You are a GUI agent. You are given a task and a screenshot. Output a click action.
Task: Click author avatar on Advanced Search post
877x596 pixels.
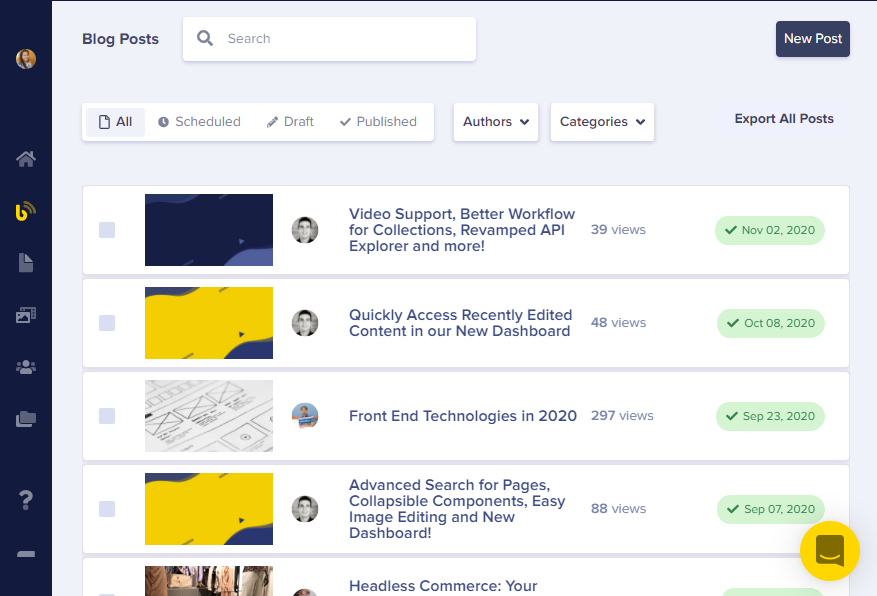point(305,509)
